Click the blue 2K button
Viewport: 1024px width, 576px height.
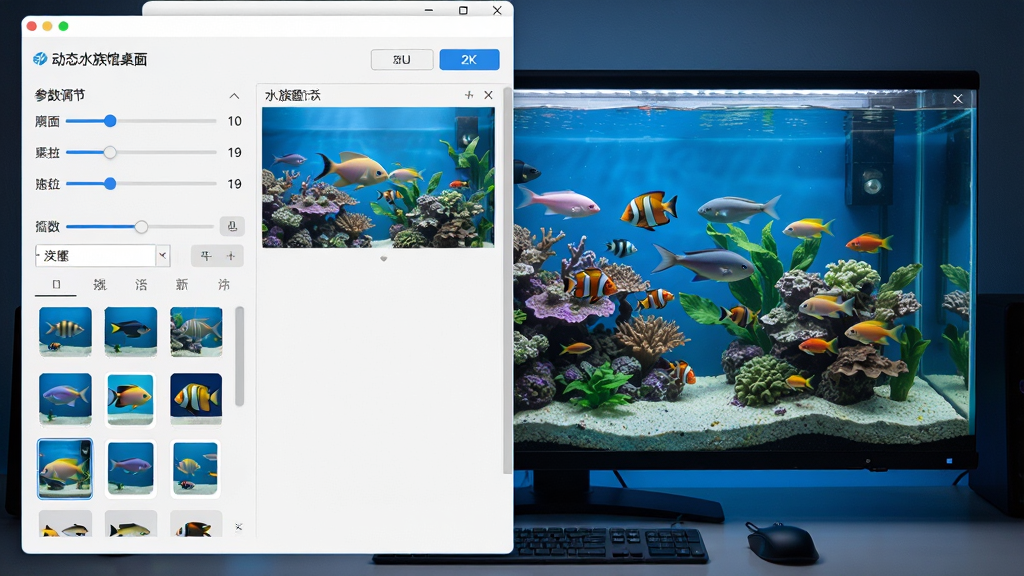(470, 59)
